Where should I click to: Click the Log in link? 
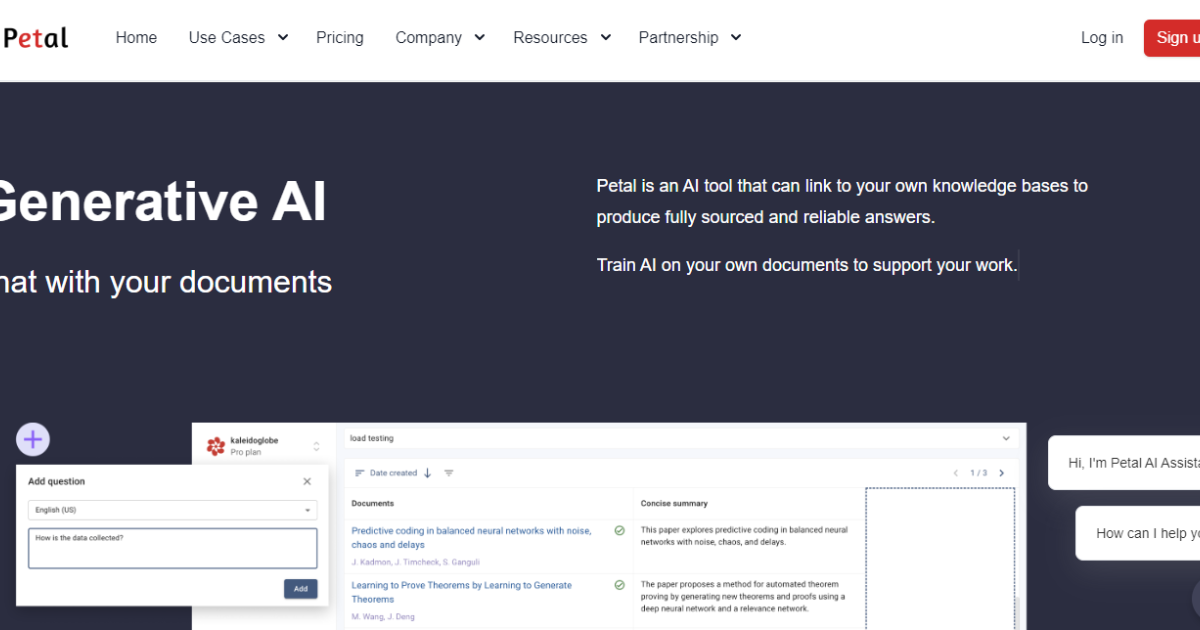(x=1102, y=38)
